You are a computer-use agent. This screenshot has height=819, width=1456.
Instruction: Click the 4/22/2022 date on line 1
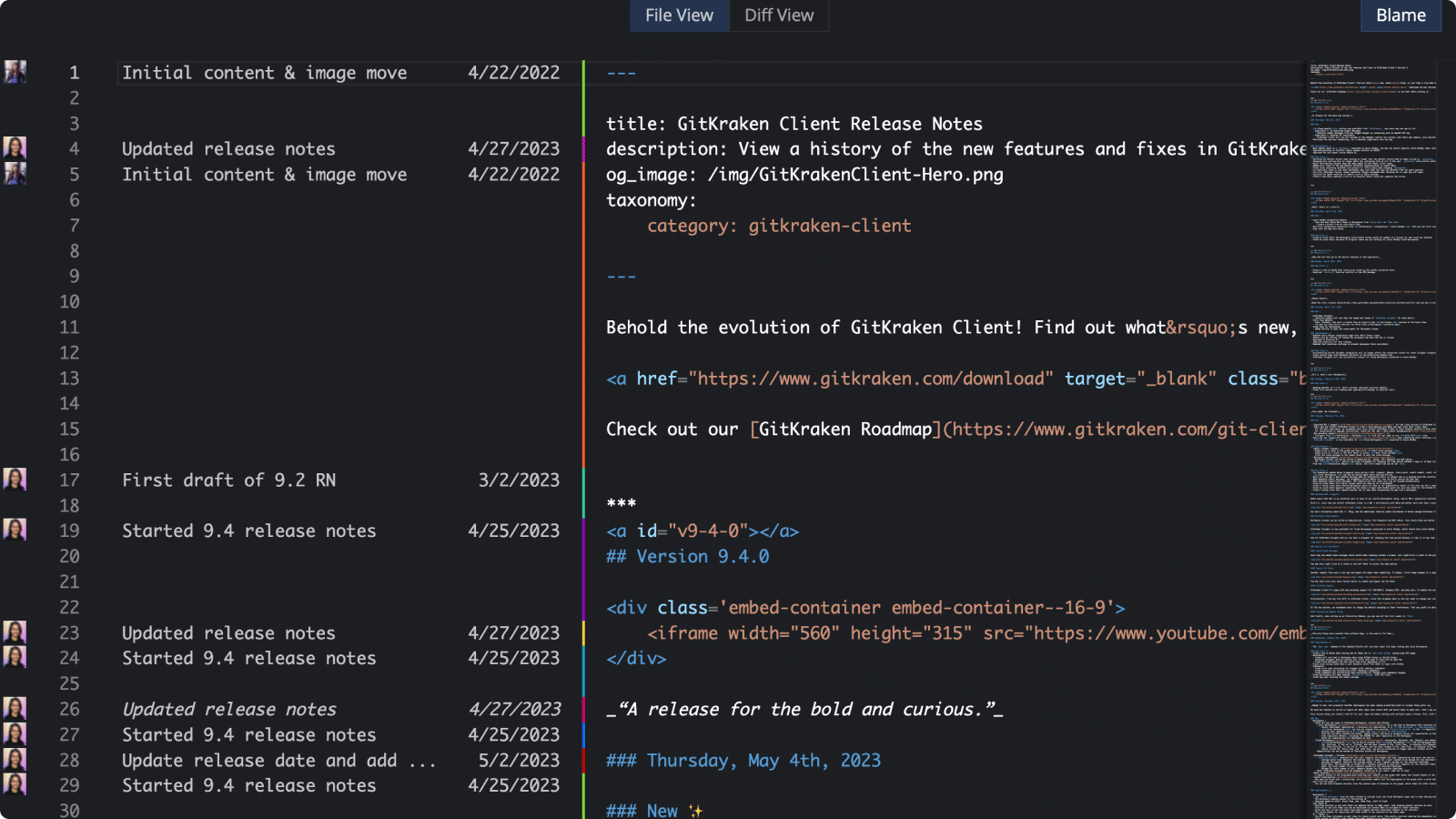514,73
